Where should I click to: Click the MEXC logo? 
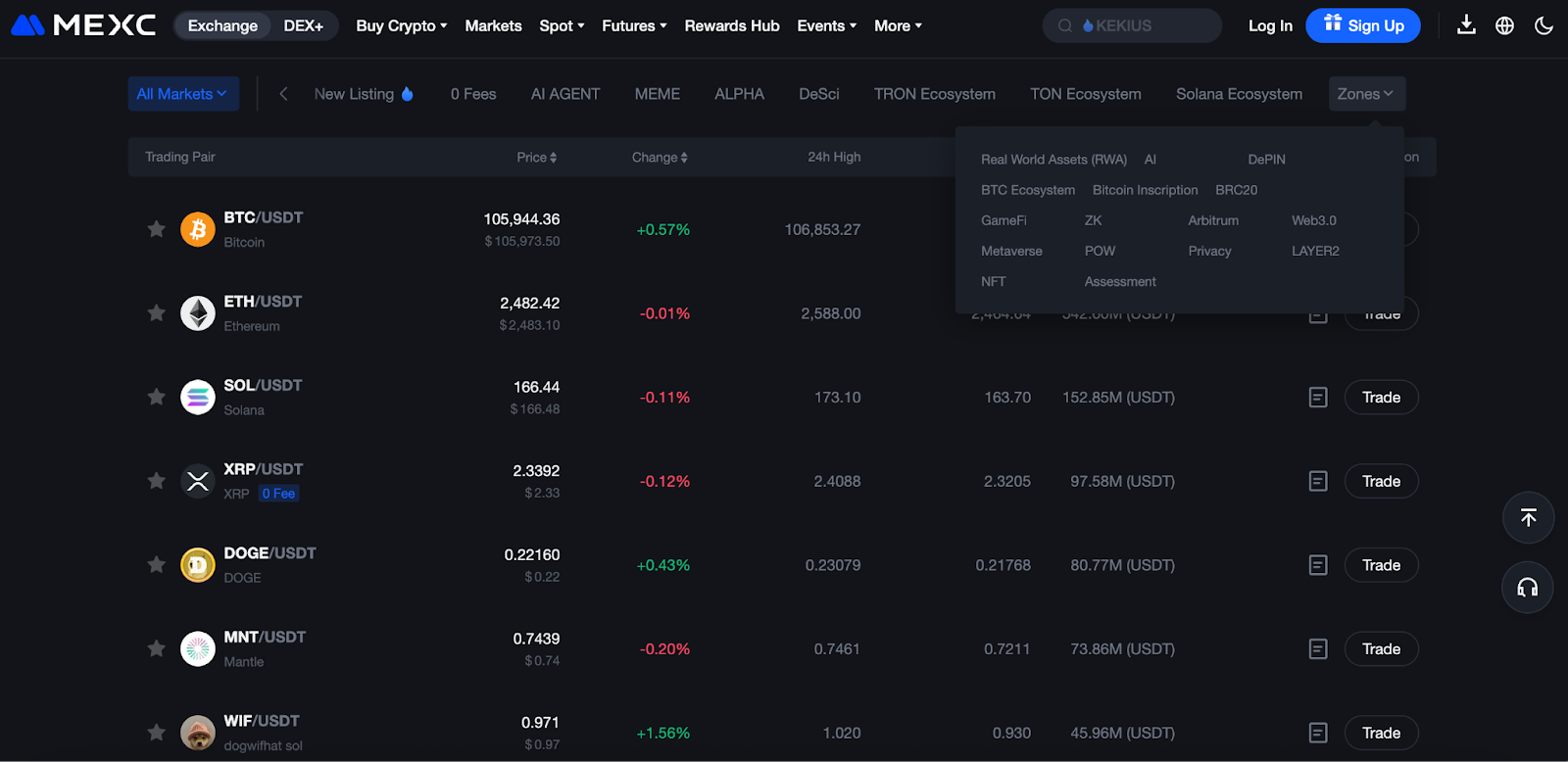[83, 25]
